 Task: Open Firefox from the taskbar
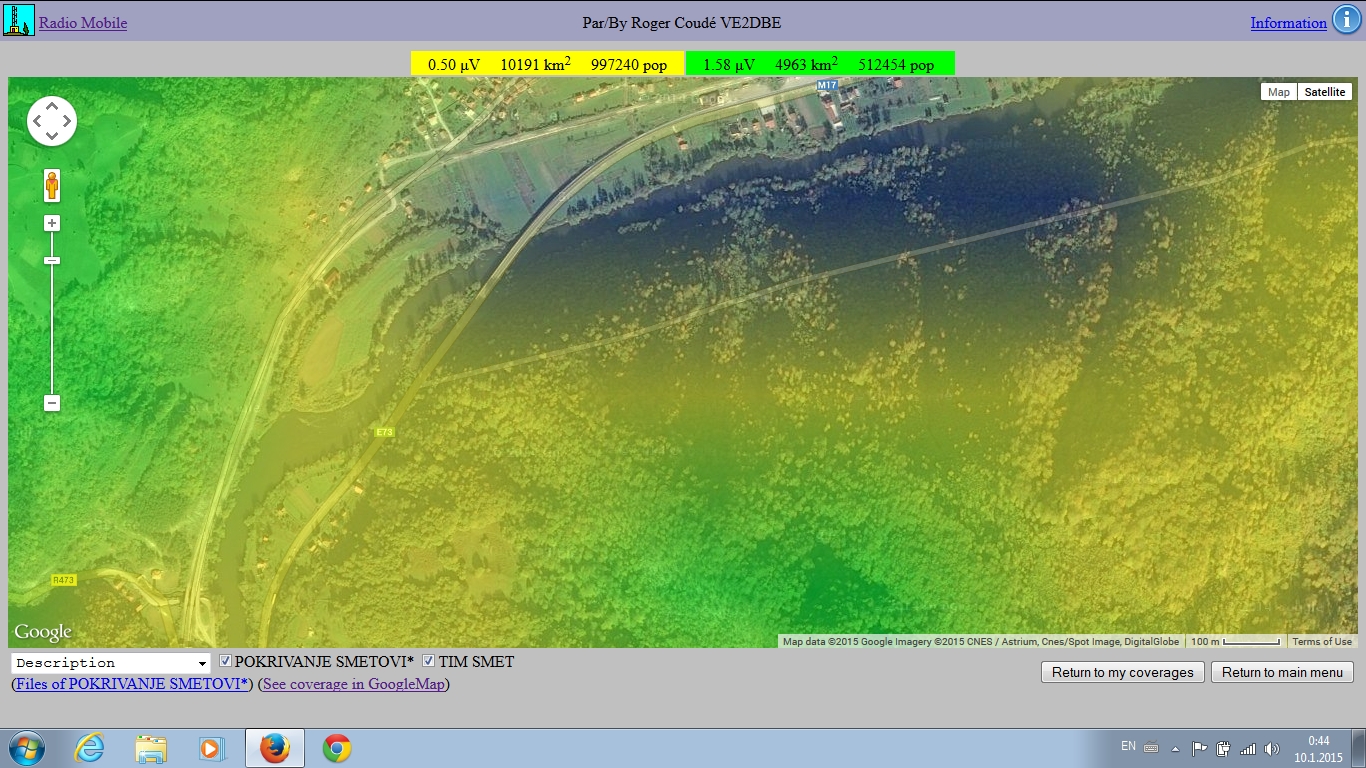tap(274, 748)
